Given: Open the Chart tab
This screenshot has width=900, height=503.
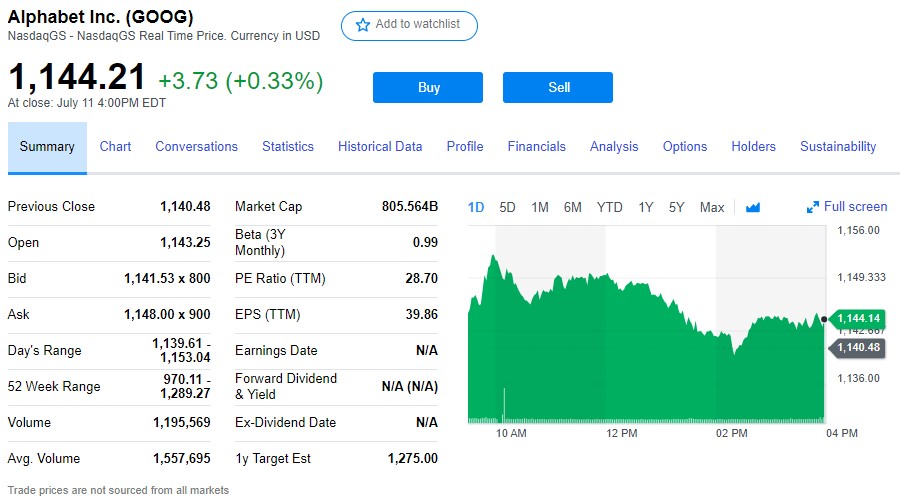Looking at the screenshot, I should point(115,146).
